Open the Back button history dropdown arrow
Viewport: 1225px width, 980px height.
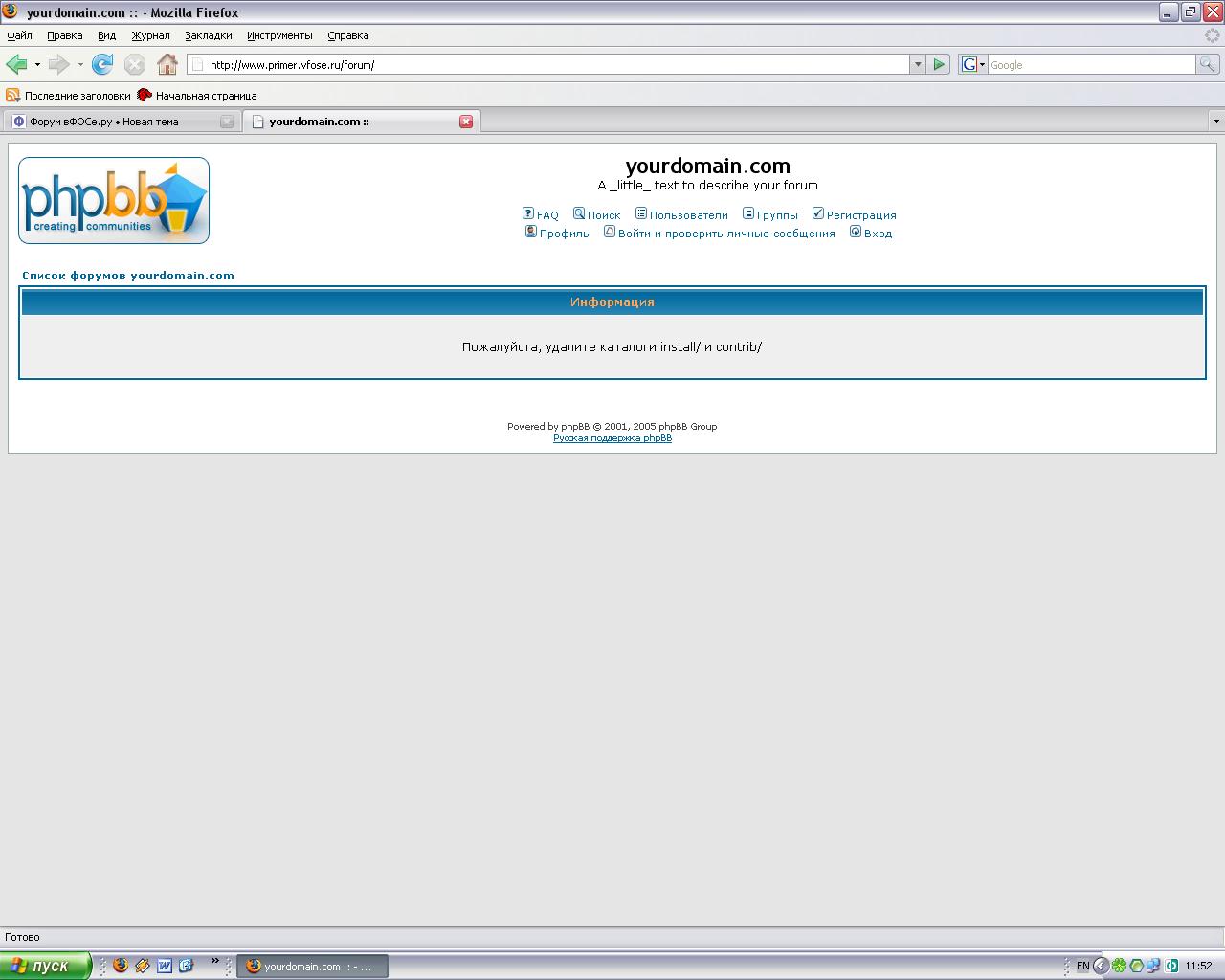[x=37, y=64]
